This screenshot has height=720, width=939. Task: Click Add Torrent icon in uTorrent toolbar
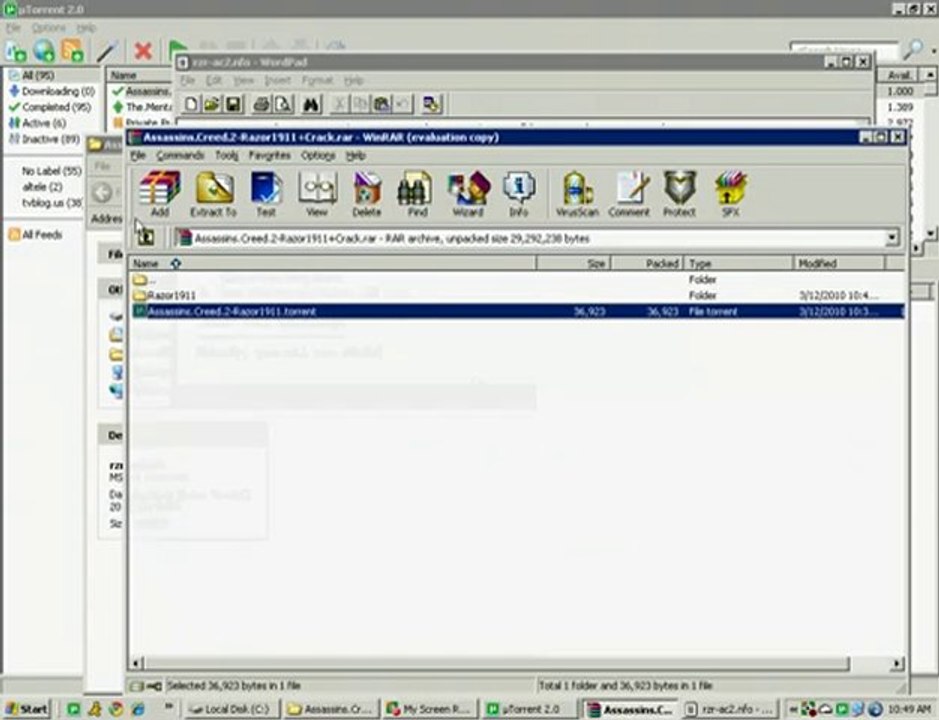[x=16, y=52]
